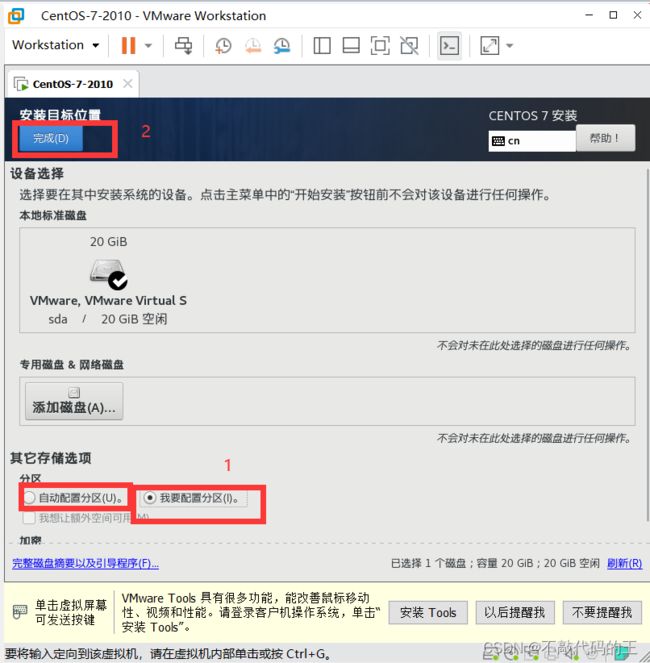This screenshot has width=650, height=663.
Task: Revert to the previous snapshot
Action: tap(253, 45)
